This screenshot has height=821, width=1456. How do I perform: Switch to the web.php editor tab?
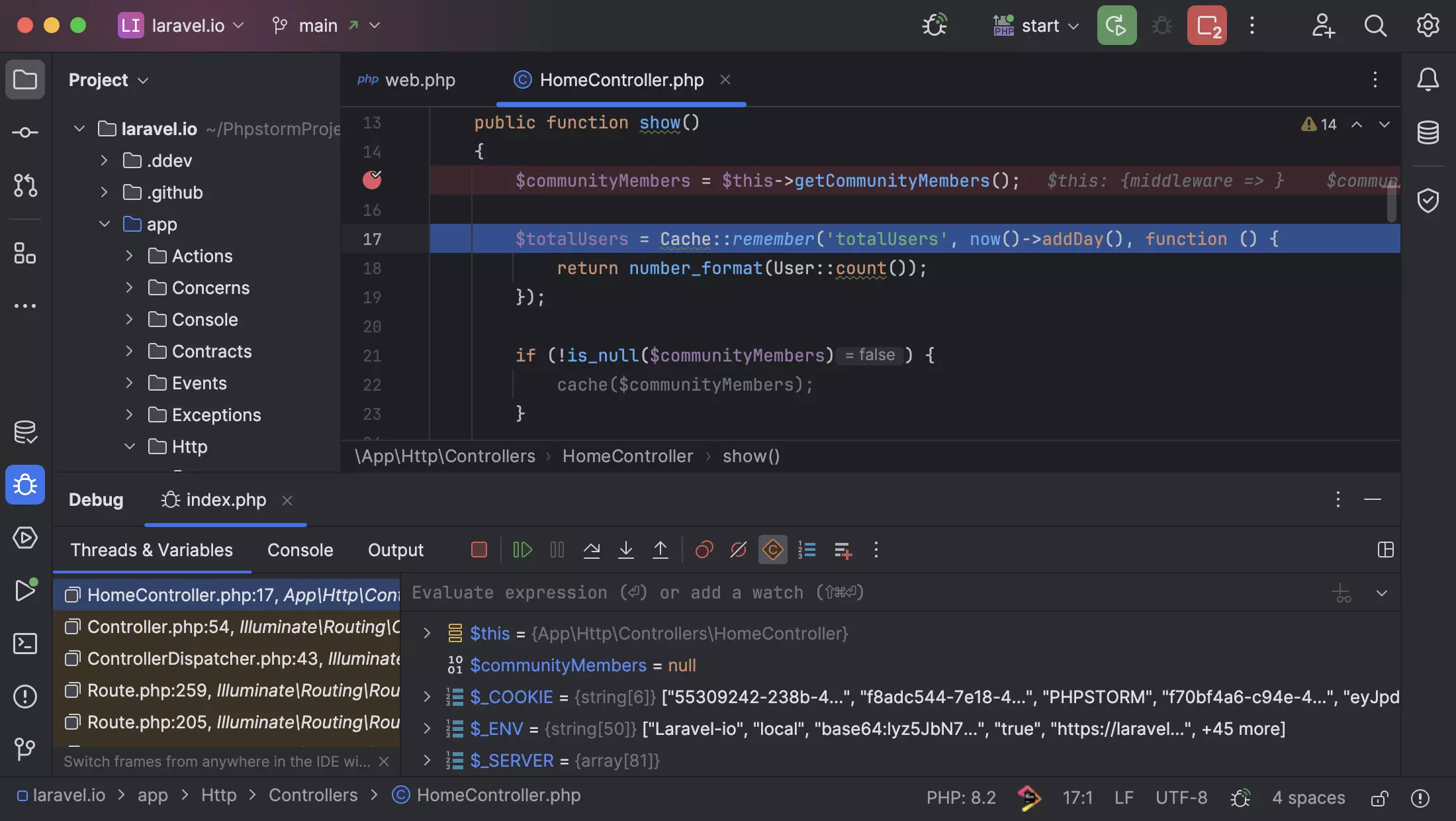pyautogui.click(x=420, y=79)
